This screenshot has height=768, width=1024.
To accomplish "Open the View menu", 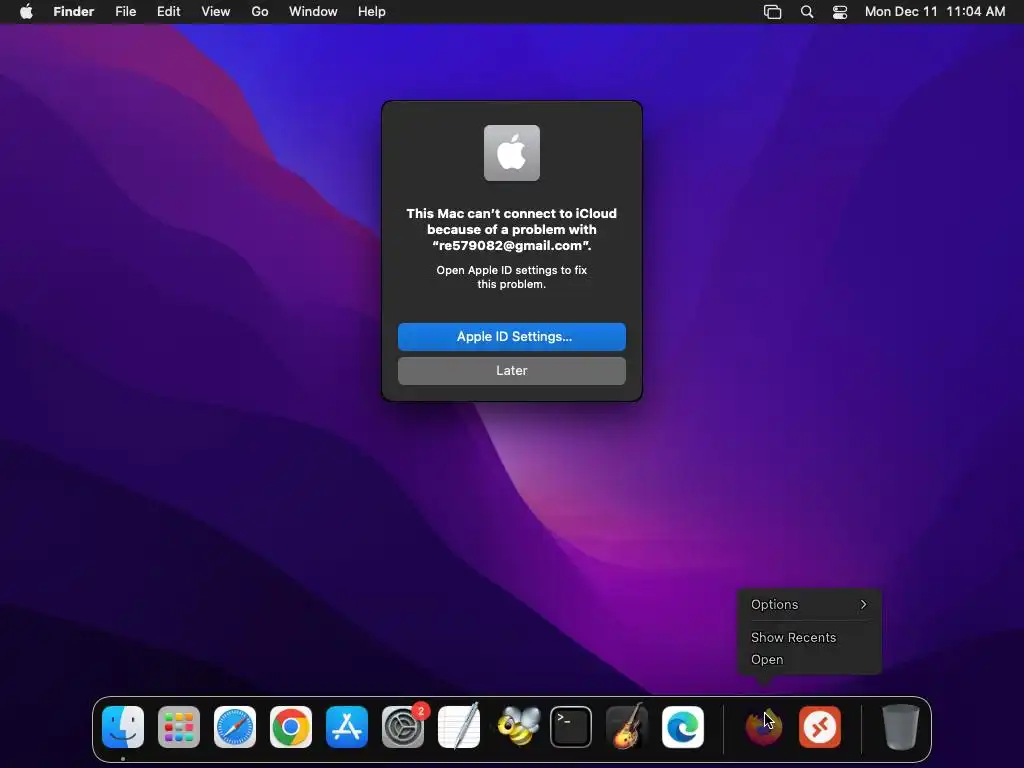I will [x=216, y=12].
